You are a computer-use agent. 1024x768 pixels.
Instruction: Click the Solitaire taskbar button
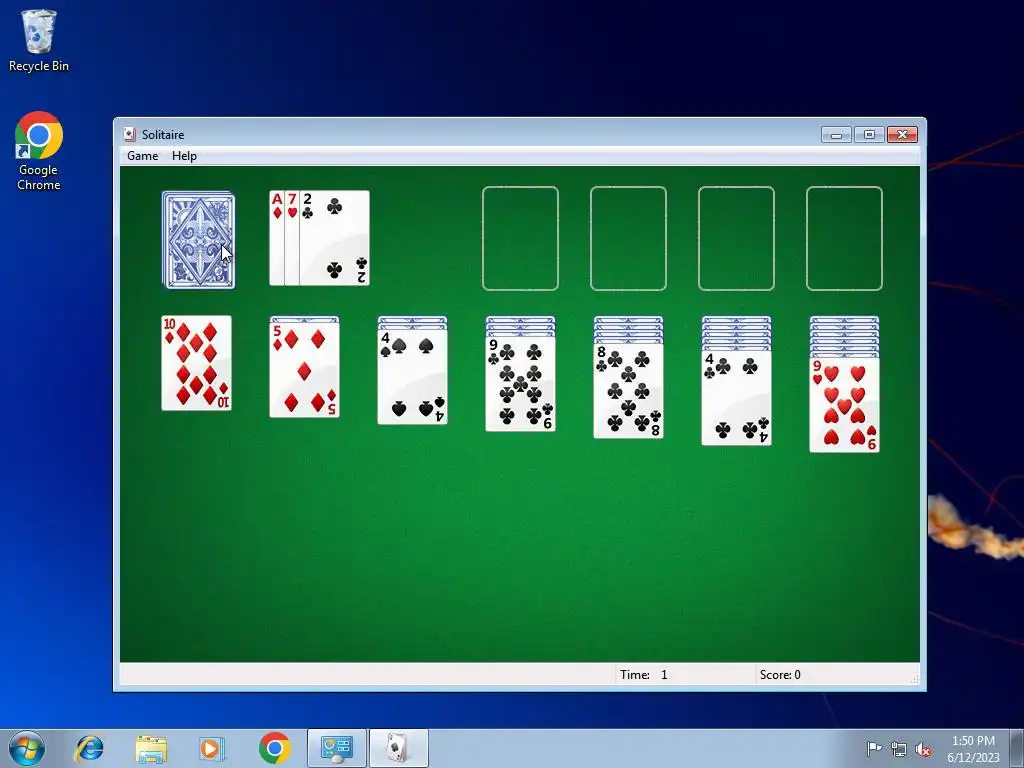399,748
